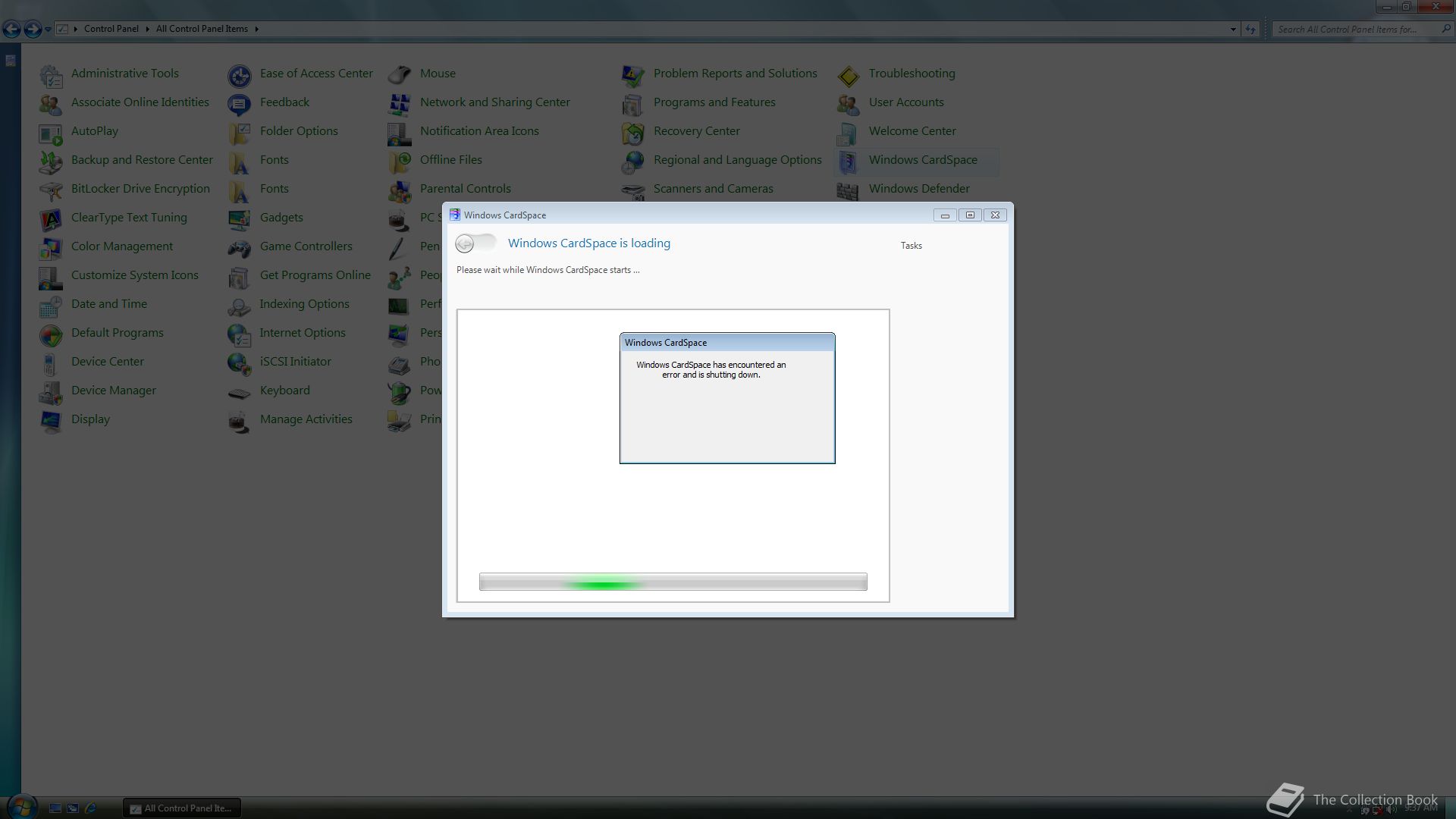Click Backup and Restore Center icon
Screen dimensions: 1456x819
(x=51, y=162)
